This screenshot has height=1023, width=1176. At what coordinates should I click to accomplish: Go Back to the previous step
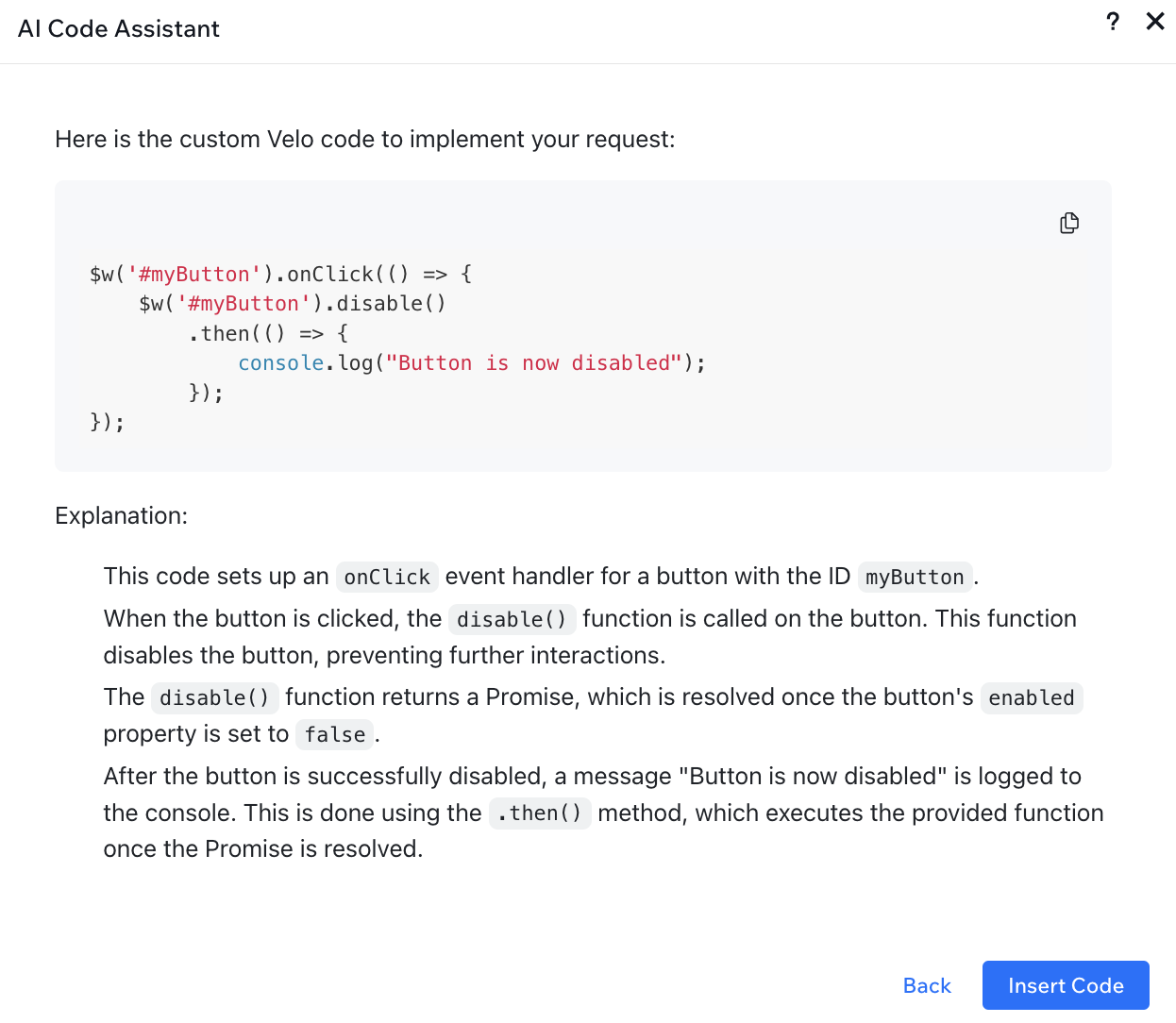point(927,985)
